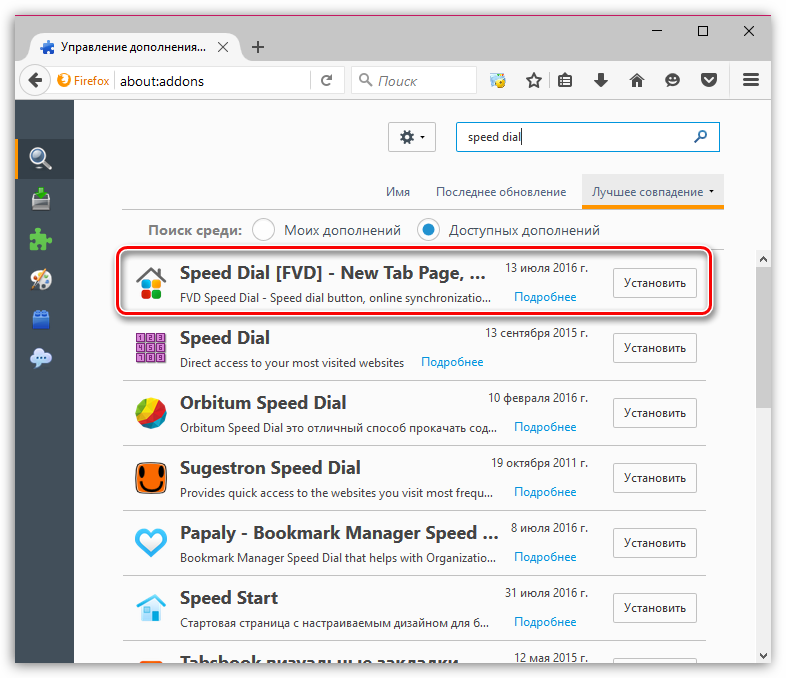Screen dimensions: 786x678
Task: Show bookmarks list icon
Action: point(565,80)
